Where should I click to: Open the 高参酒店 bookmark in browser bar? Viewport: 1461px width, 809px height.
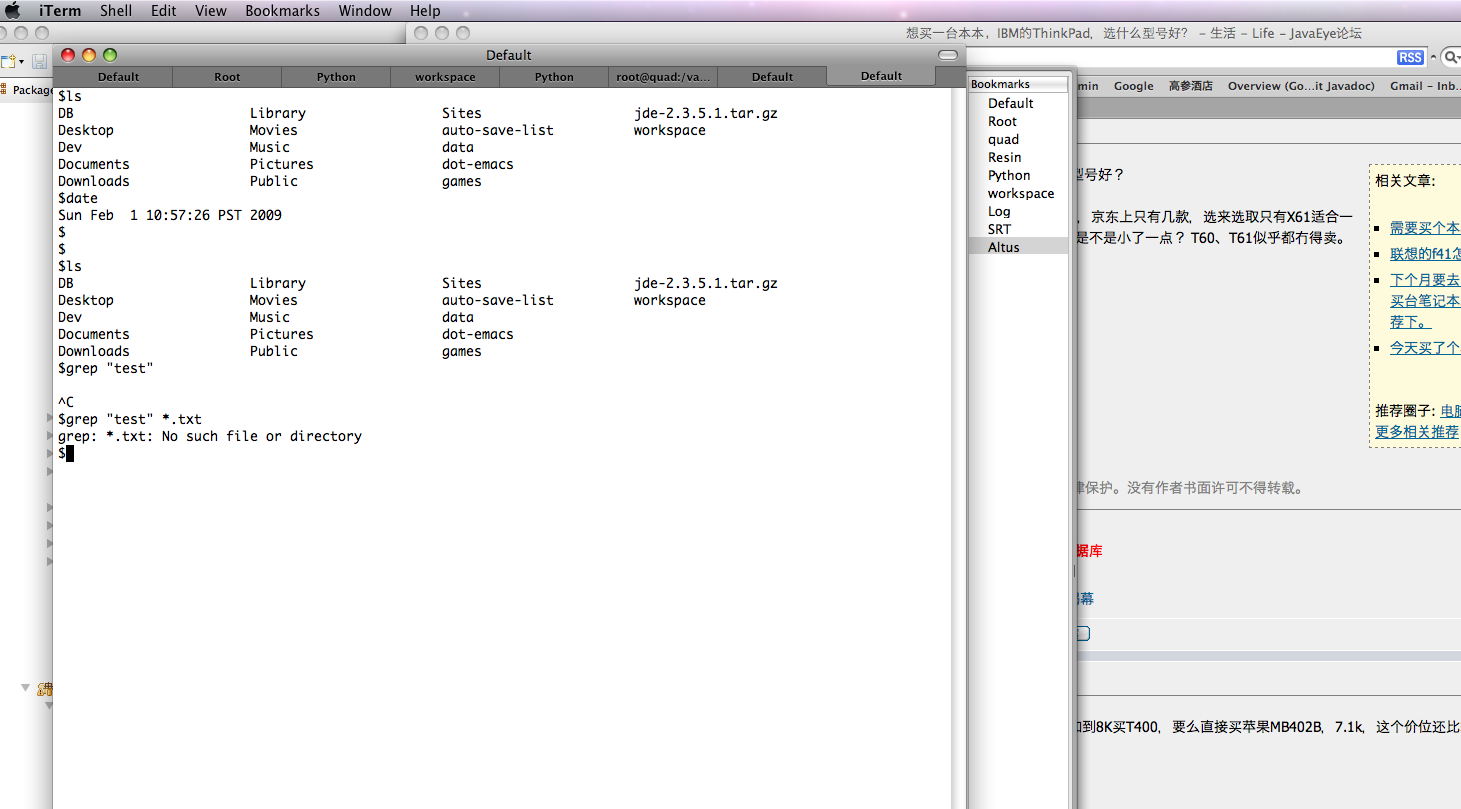point(1190,86)
